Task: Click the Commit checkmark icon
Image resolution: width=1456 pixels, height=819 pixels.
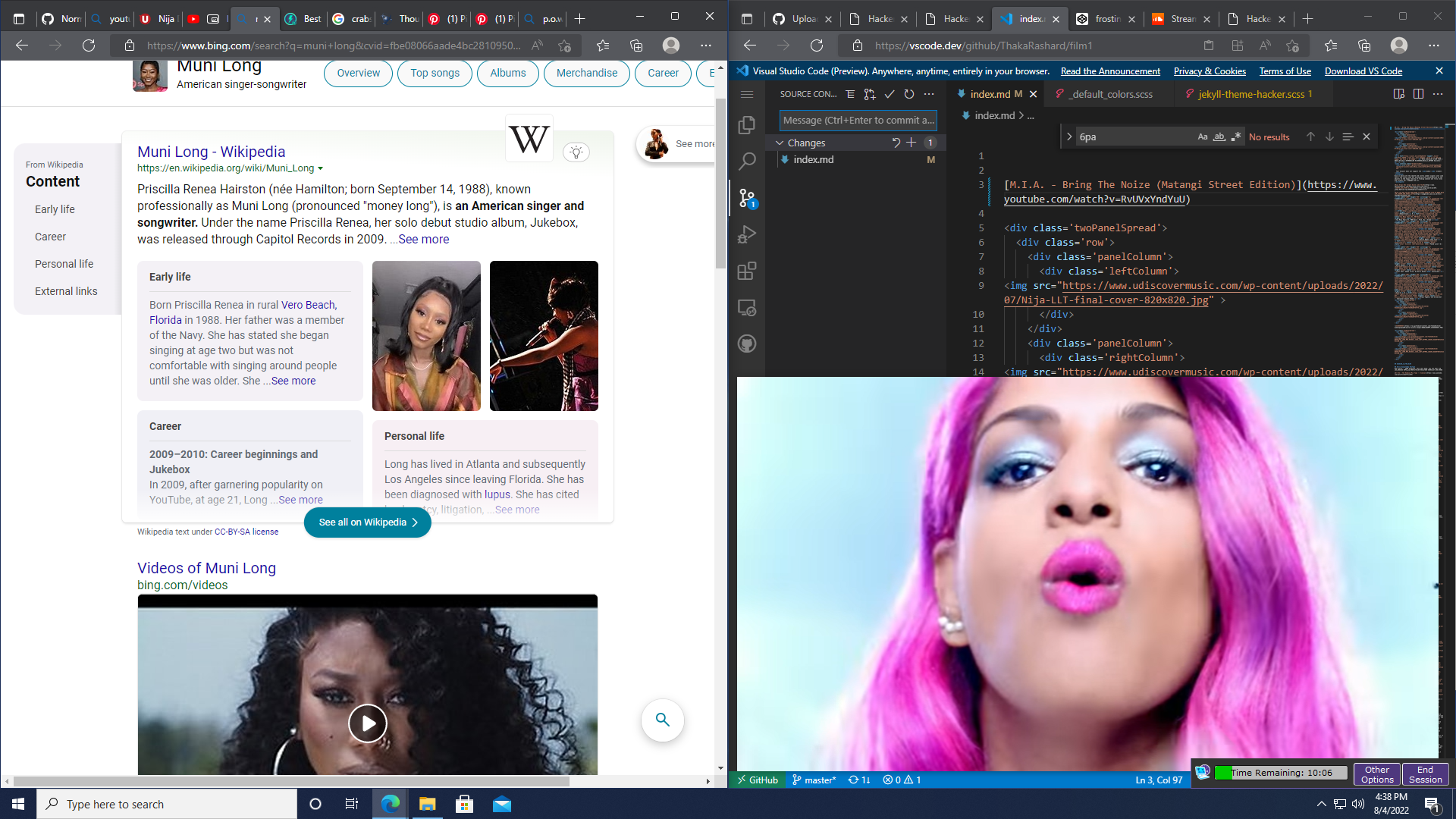Action: tap(890, 94)
